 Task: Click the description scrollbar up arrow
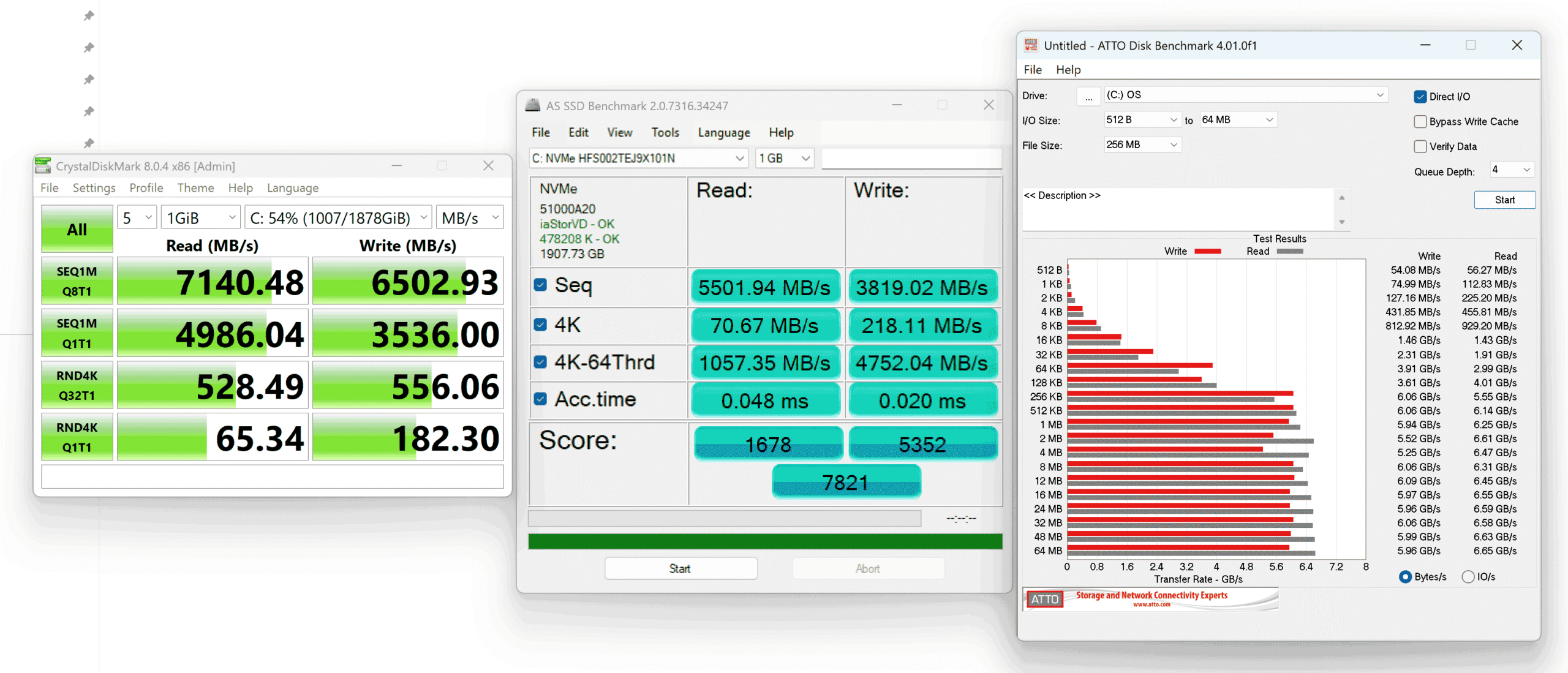1341,198
